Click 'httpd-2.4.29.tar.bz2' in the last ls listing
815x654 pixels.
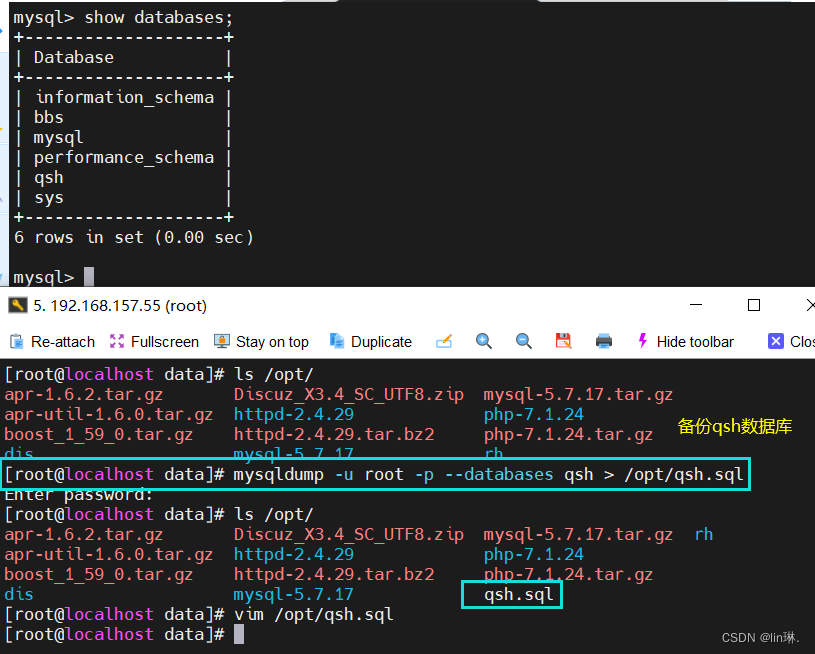click(x=334, y=574)
